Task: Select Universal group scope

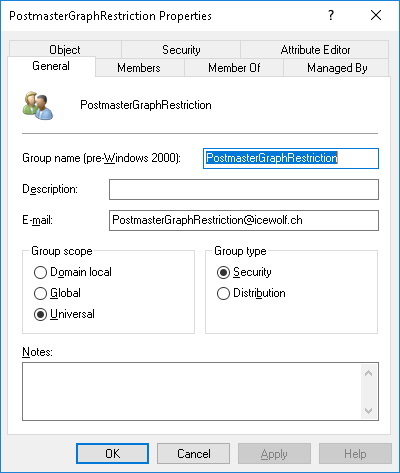Action: point(64,314)
